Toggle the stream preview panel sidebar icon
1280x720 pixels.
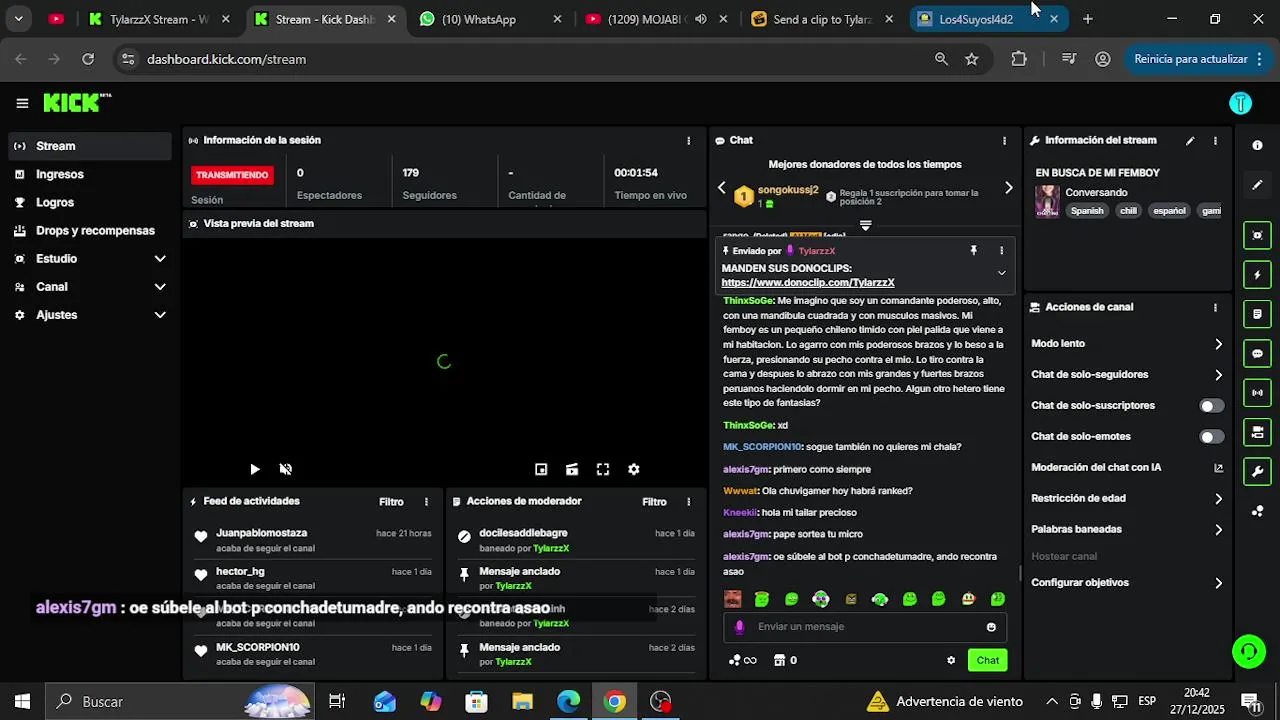click(x=1257, y=236)
